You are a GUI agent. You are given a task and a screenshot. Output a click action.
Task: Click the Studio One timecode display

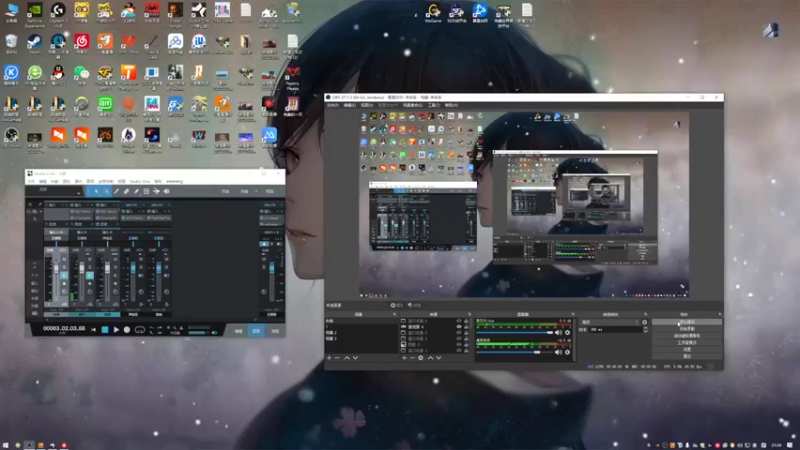click(64, 329)
